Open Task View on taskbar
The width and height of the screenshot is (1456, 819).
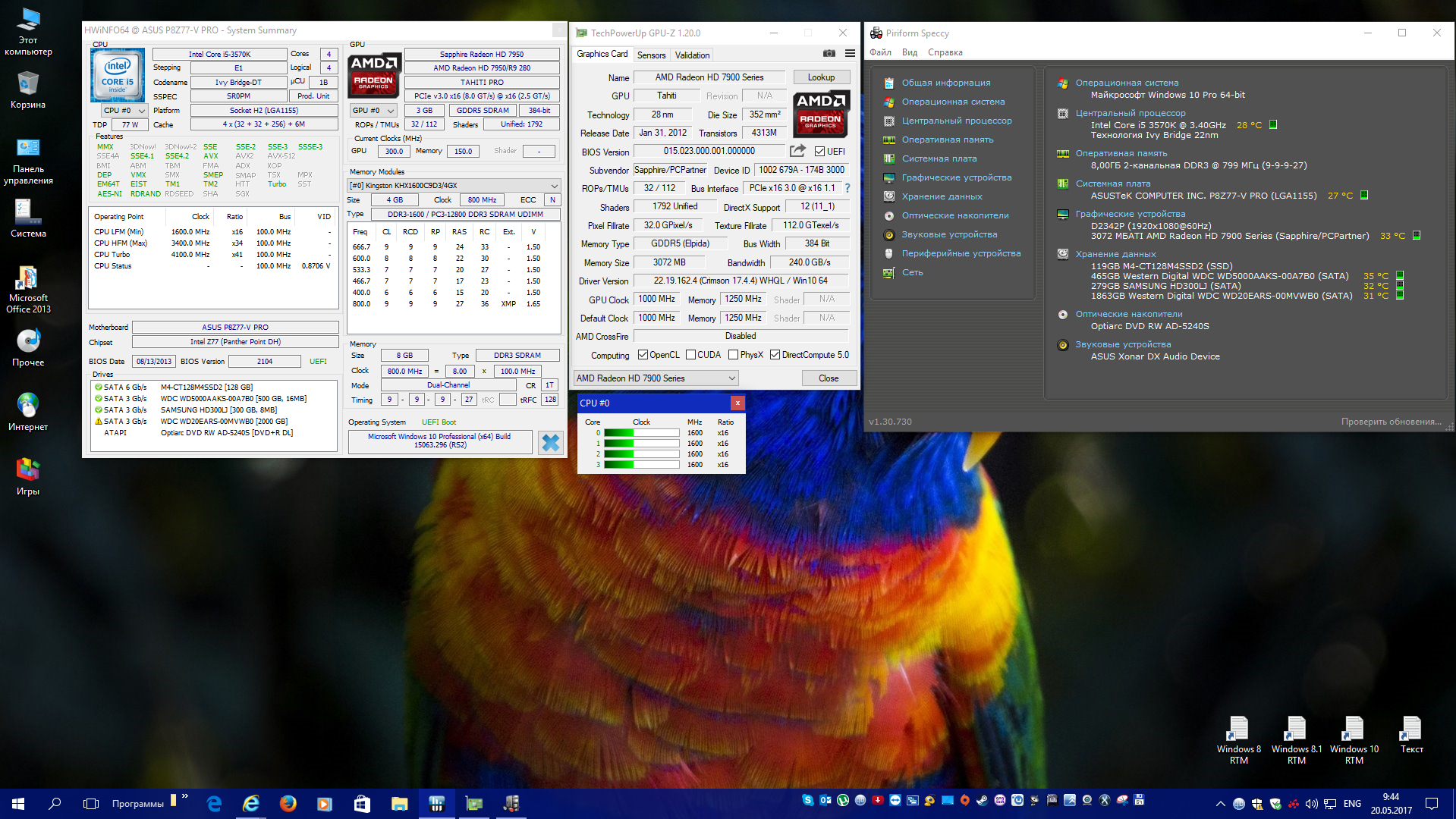click(91, 803)
